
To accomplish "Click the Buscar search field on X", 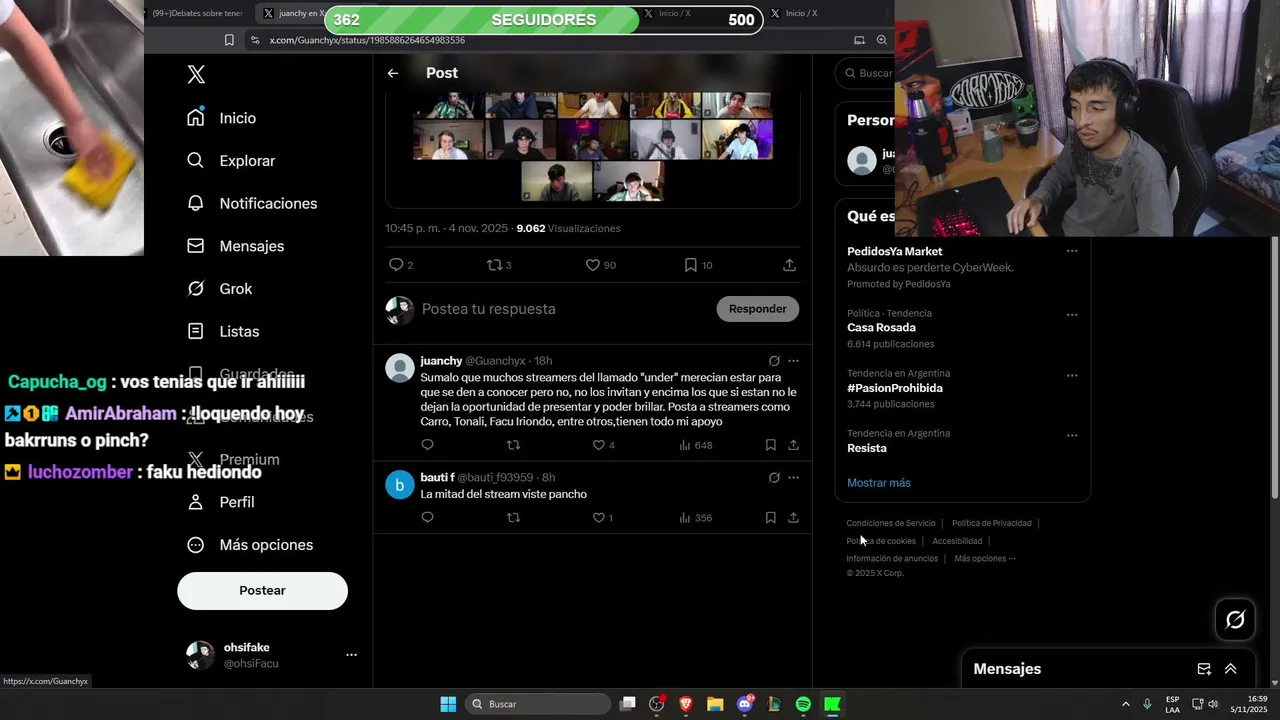I will [866, 73].
